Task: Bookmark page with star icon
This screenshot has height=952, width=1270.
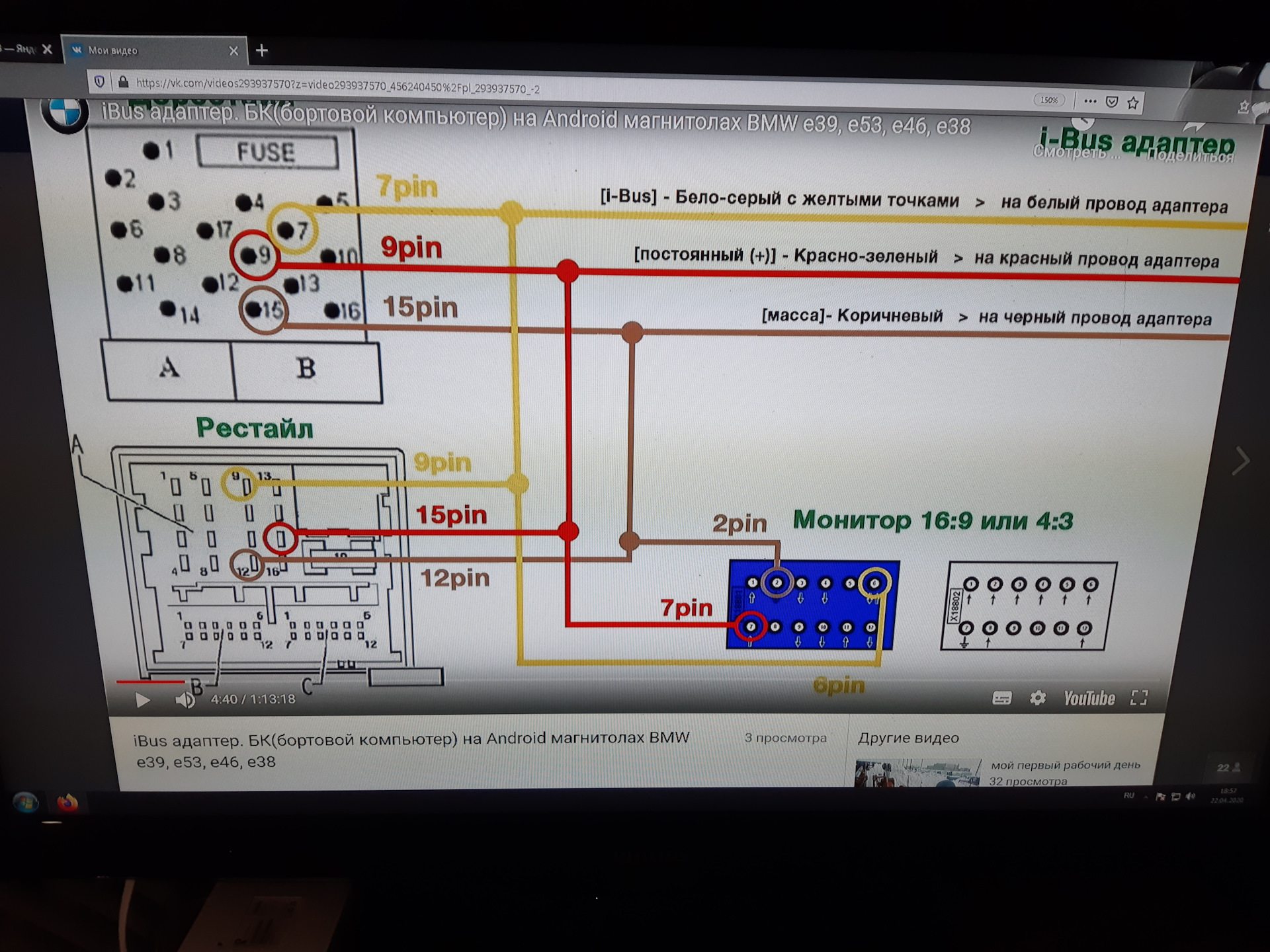Action: coord(1133,103)
